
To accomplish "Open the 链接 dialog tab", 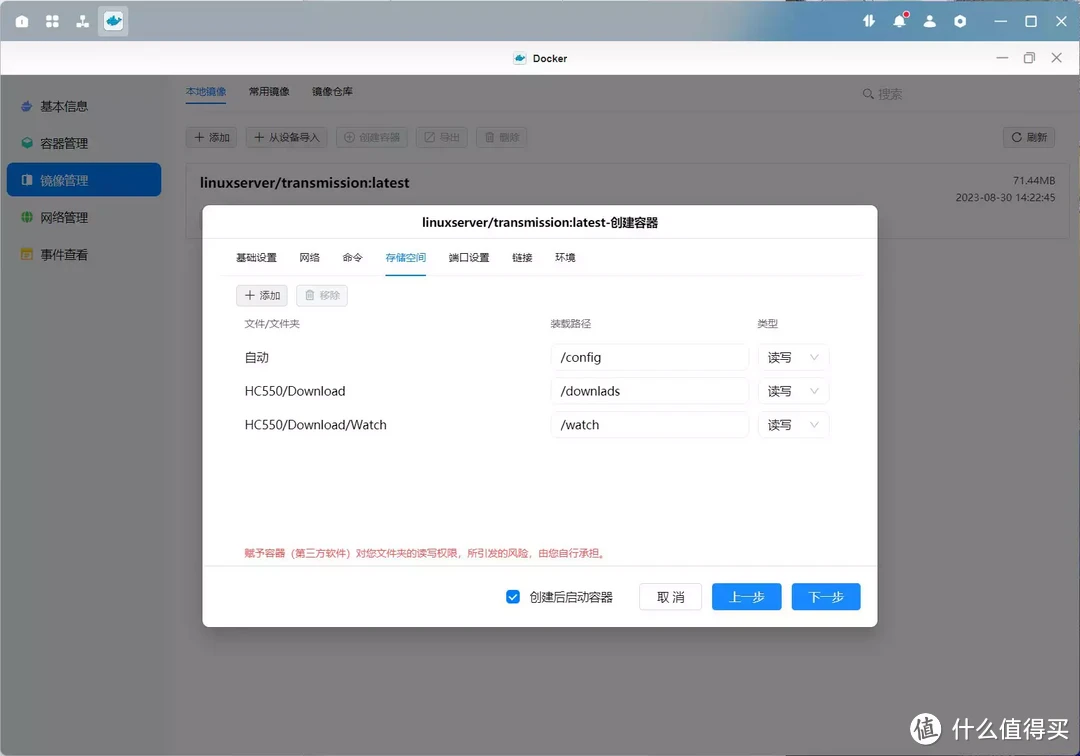I will coord(522,258).
